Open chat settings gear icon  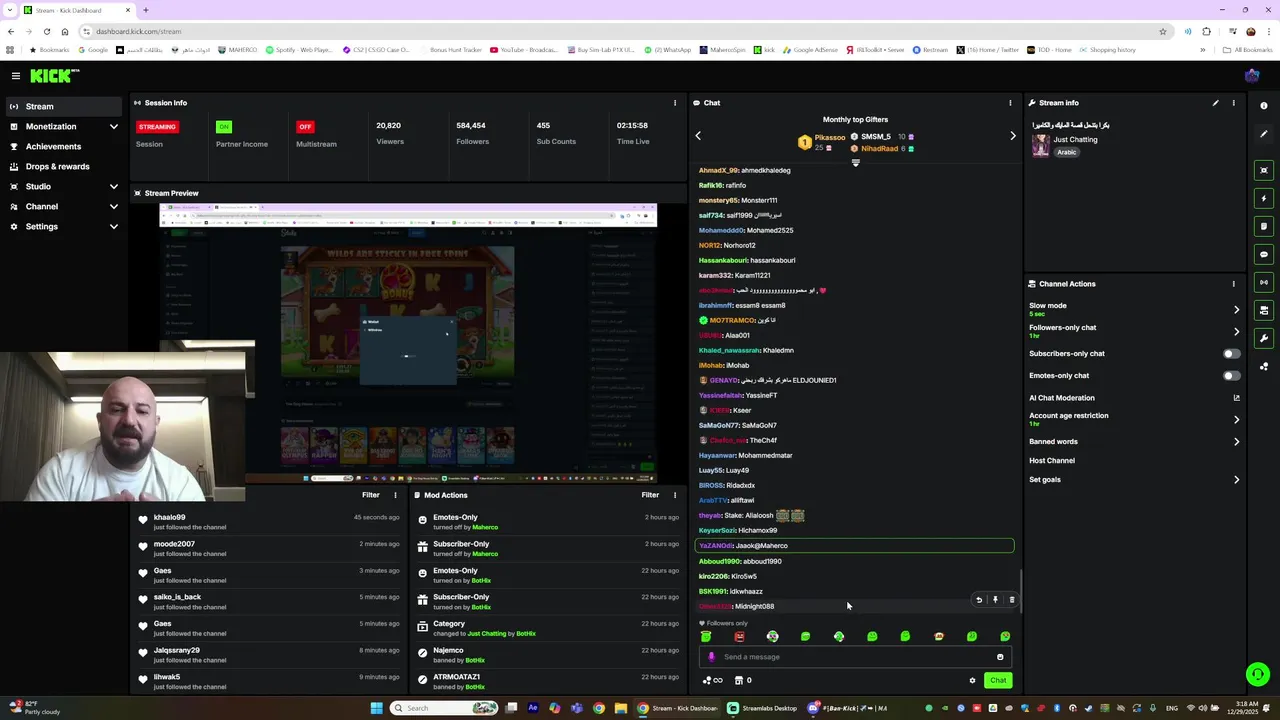pyautogui.click(x=972, y=680)
